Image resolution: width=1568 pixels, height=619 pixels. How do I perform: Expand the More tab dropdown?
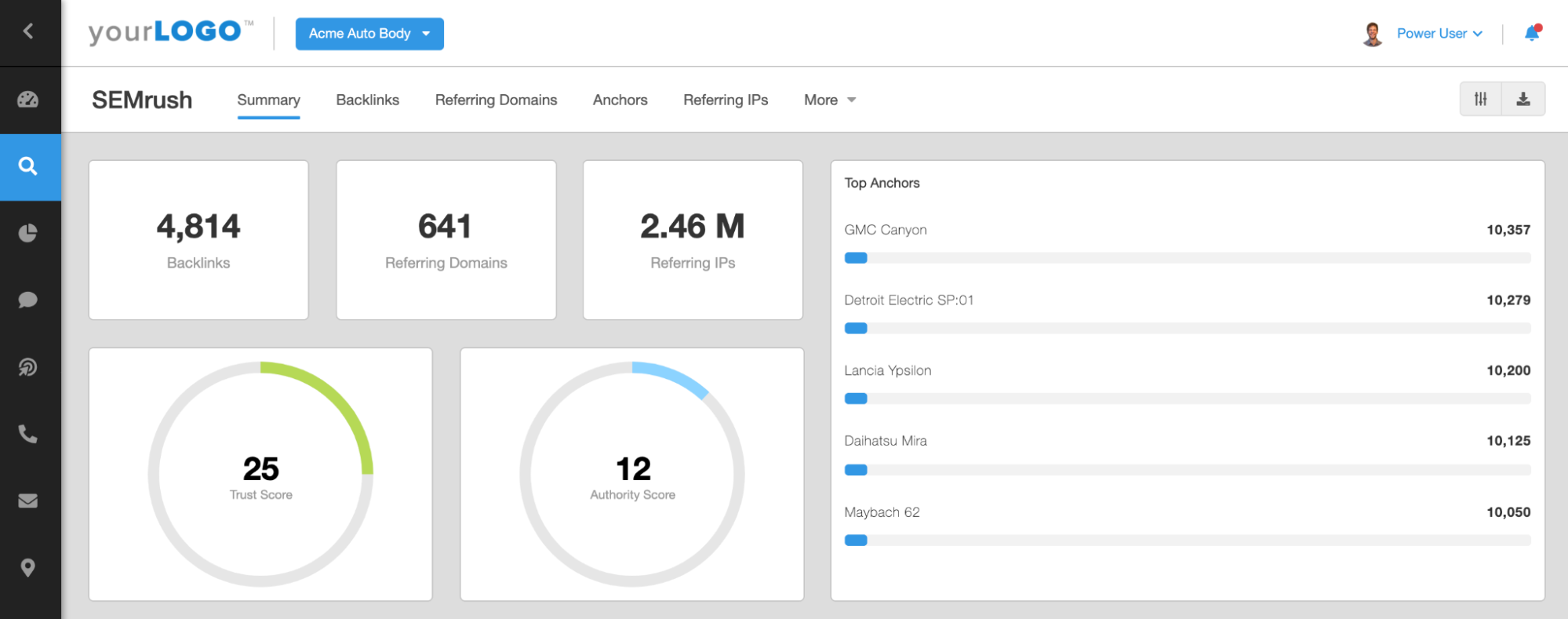[830, 100]
